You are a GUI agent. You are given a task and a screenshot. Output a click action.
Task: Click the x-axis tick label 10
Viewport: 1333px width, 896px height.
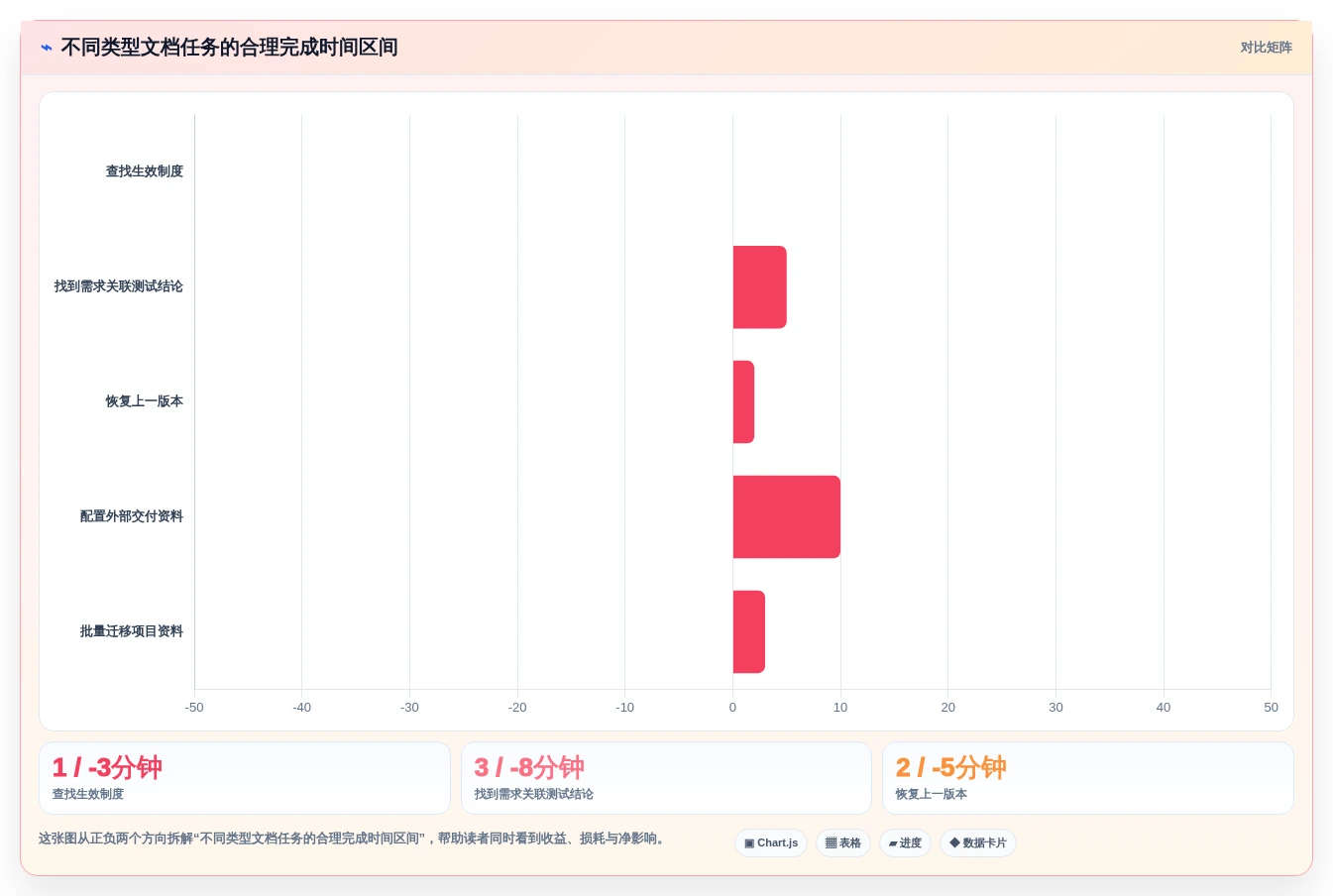coord(840,708)
